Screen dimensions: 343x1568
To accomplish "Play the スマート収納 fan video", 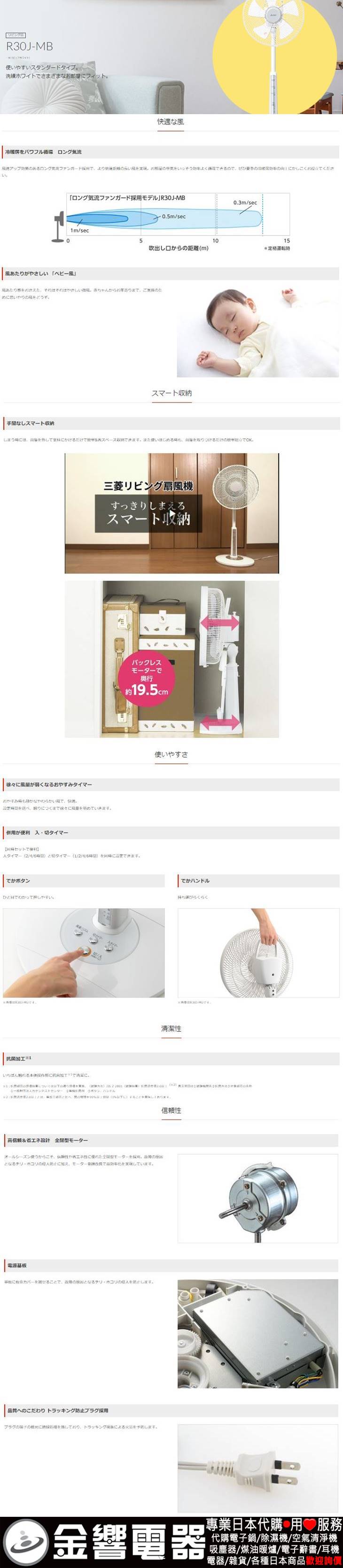I will click(x=172, y=513).
